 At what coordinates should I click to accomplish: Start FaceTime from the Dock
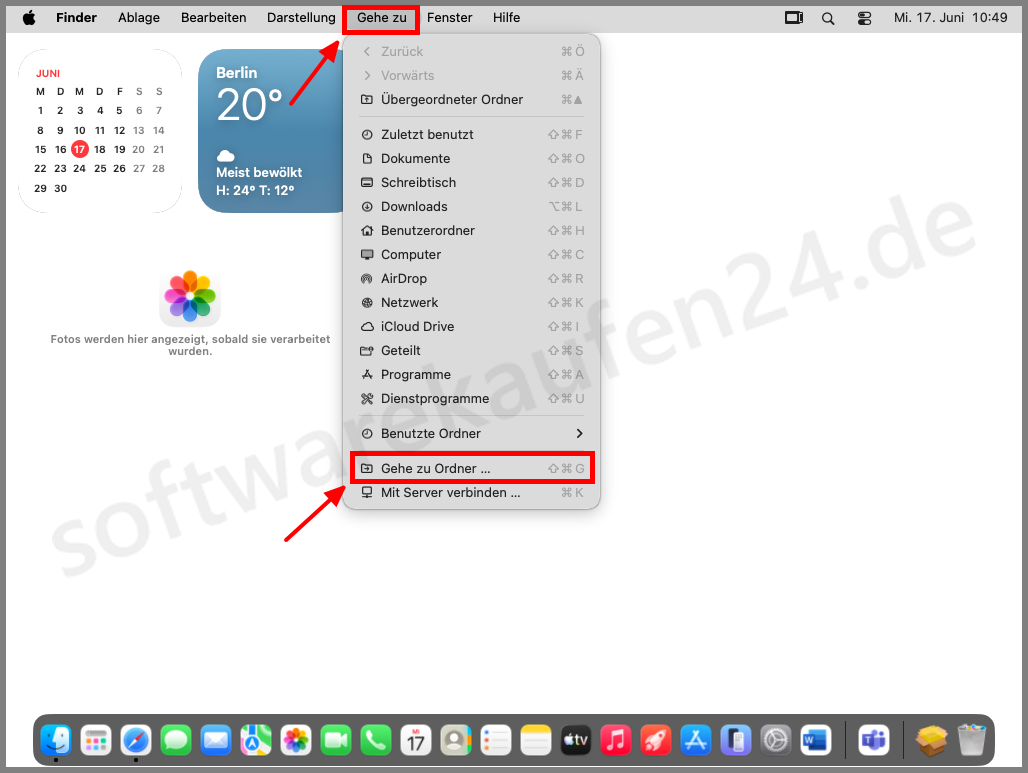click(336, 740)
